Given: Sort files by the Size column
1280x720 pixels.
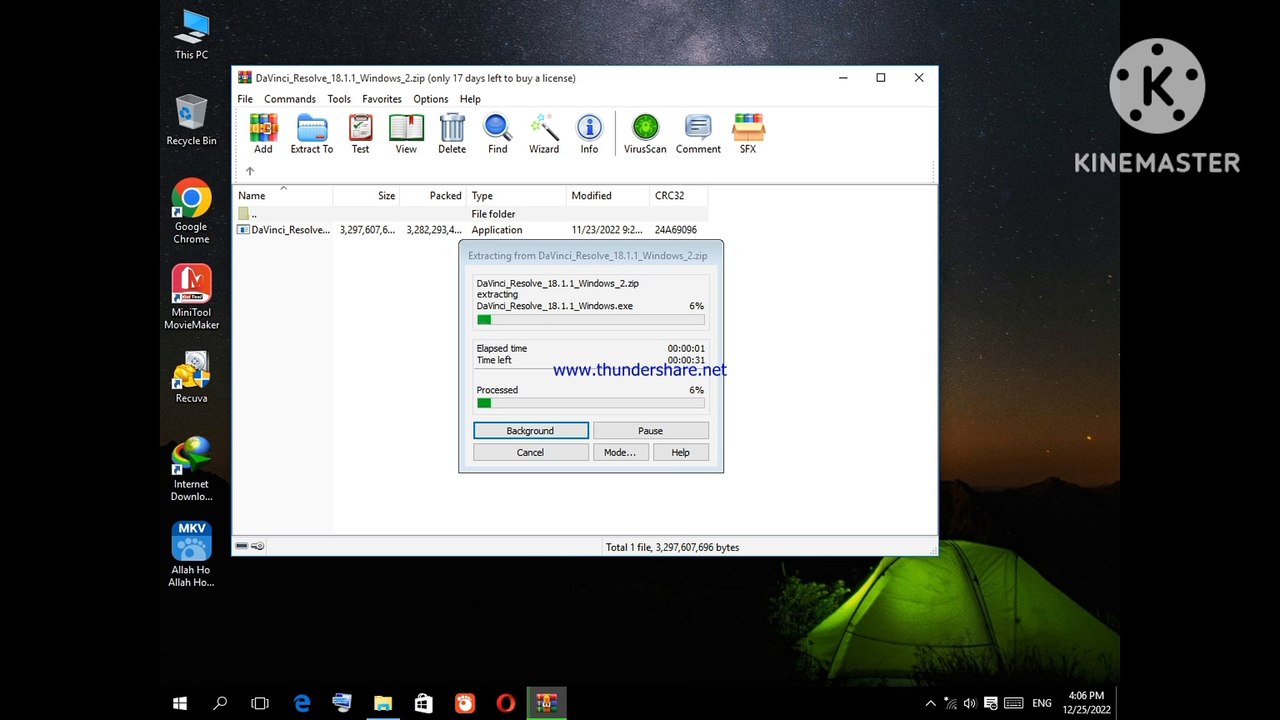Looking at the screenshot, I should pos(366,196).
